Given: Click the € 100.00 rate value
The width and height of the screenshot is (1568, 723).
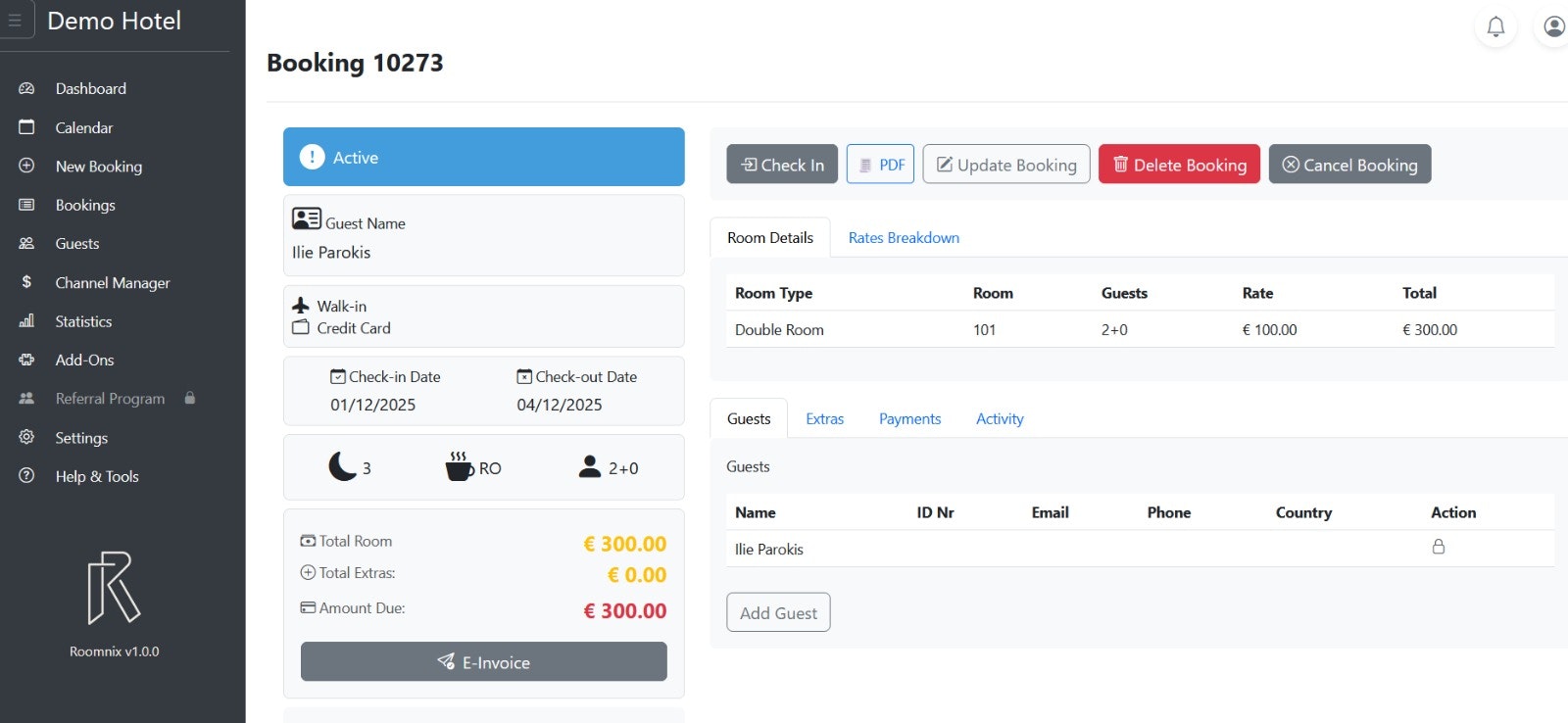Looking at the screenshot, I should pos(1269,330).
